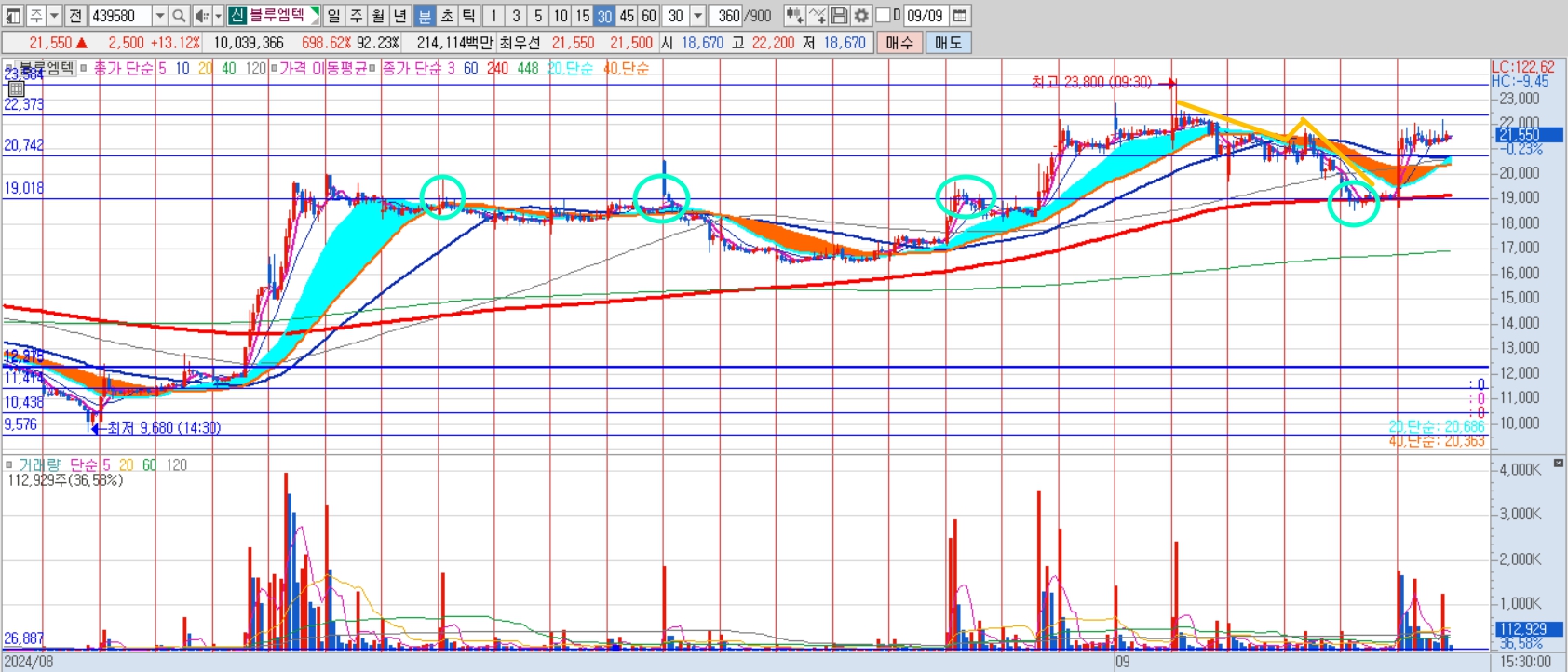Image resolution: width=1568 pixels, height=672 pixels.
Task: Click the green 신 badge icon
Action: click(x=237, y=16)
